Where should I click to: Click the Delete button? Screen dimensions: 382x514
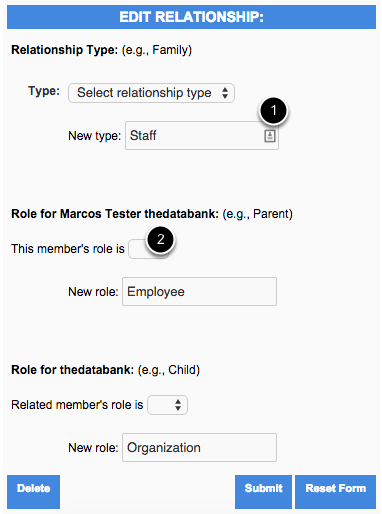33,492
